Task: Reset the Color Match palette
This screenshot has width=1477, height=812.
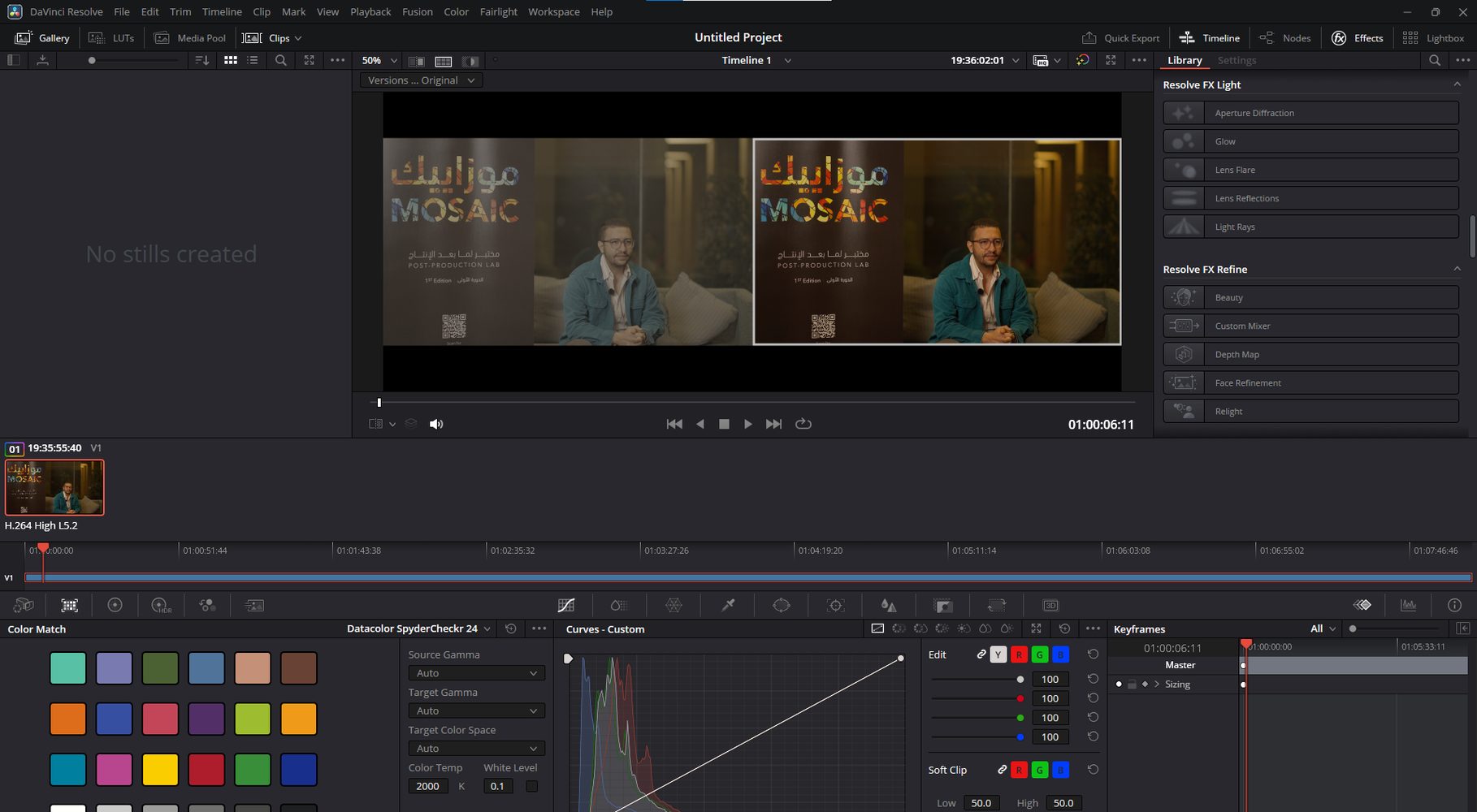Action: point(510,628)
